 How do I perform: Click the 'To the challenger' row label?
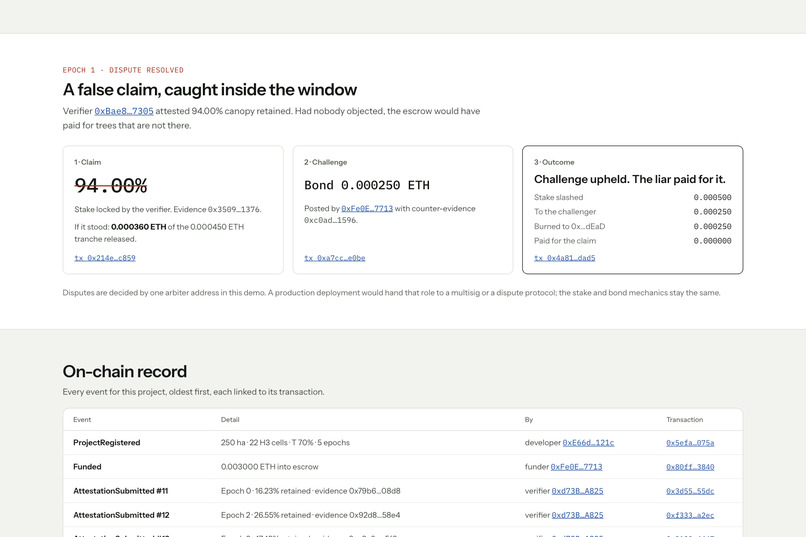(565, 212)
